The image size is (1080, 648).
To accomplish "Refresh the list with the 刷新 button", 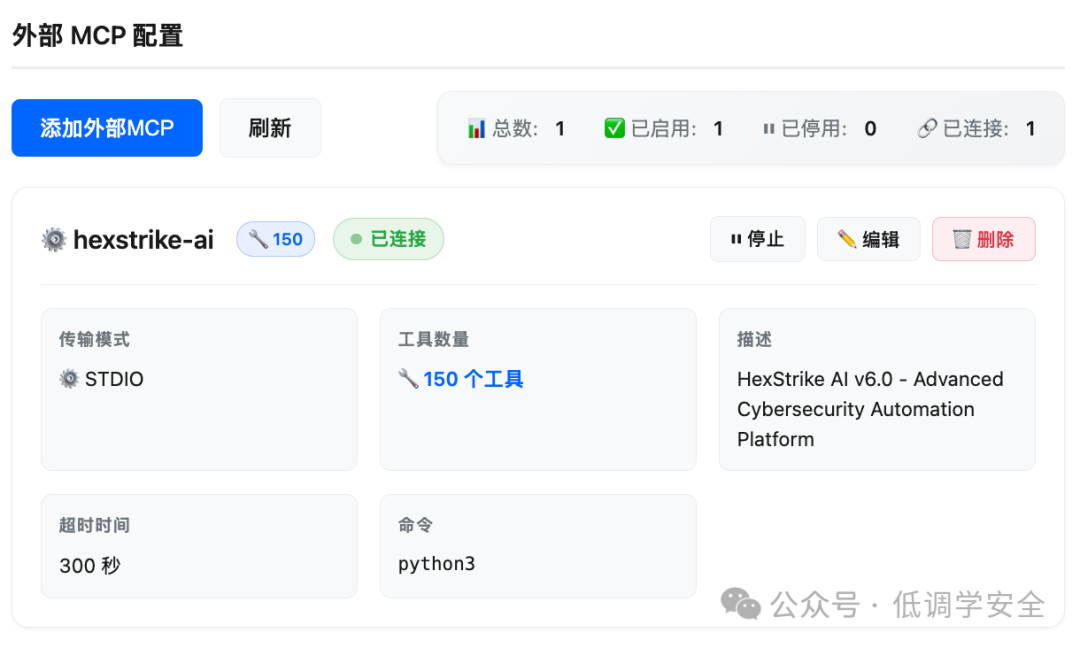I will pos(270,128).
